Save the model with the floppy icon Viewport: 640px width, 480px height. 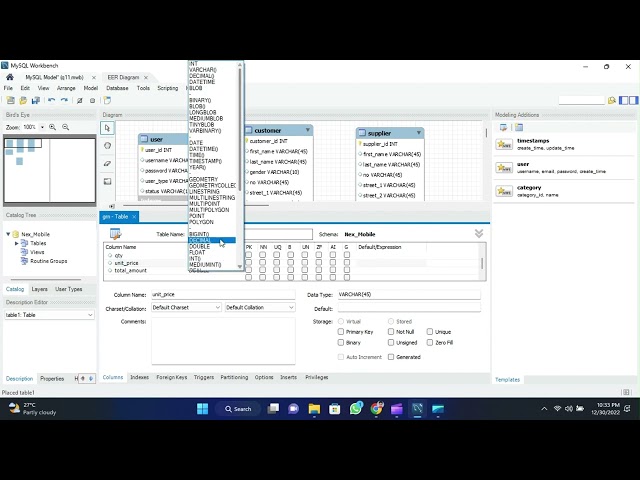36,100
